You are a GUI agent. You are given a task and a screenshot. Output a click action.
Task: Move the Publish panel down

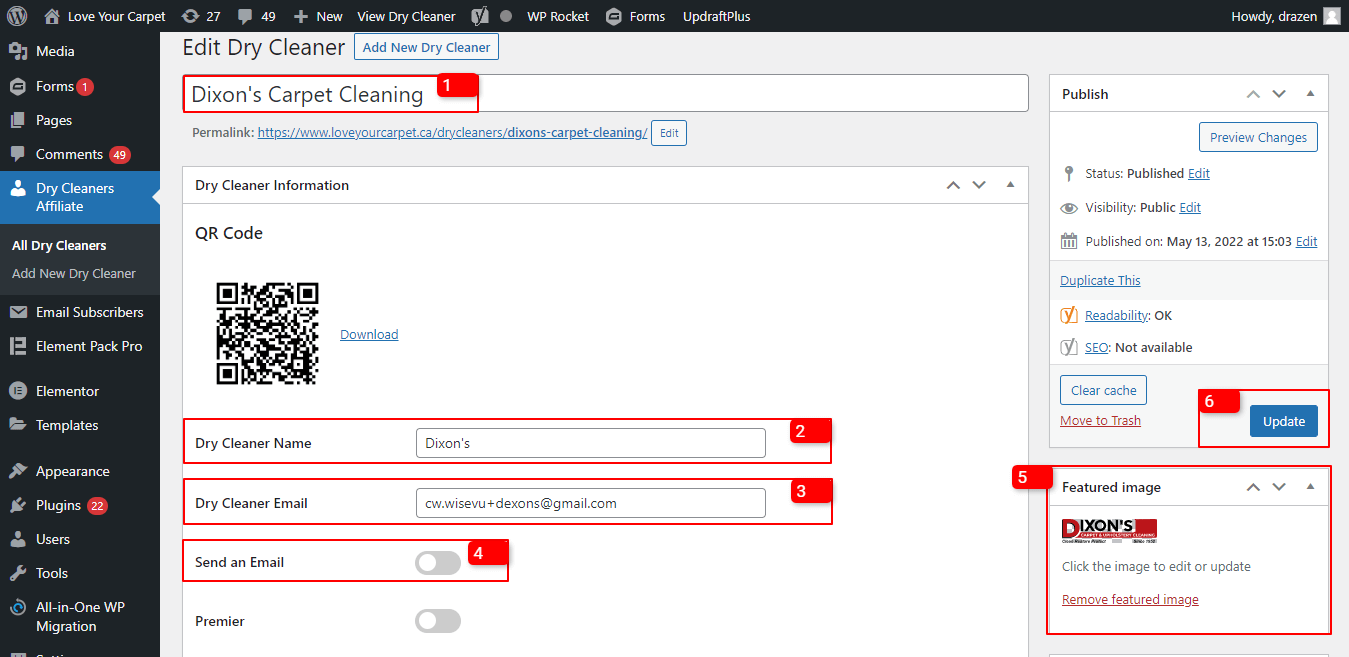[1279, 94]
